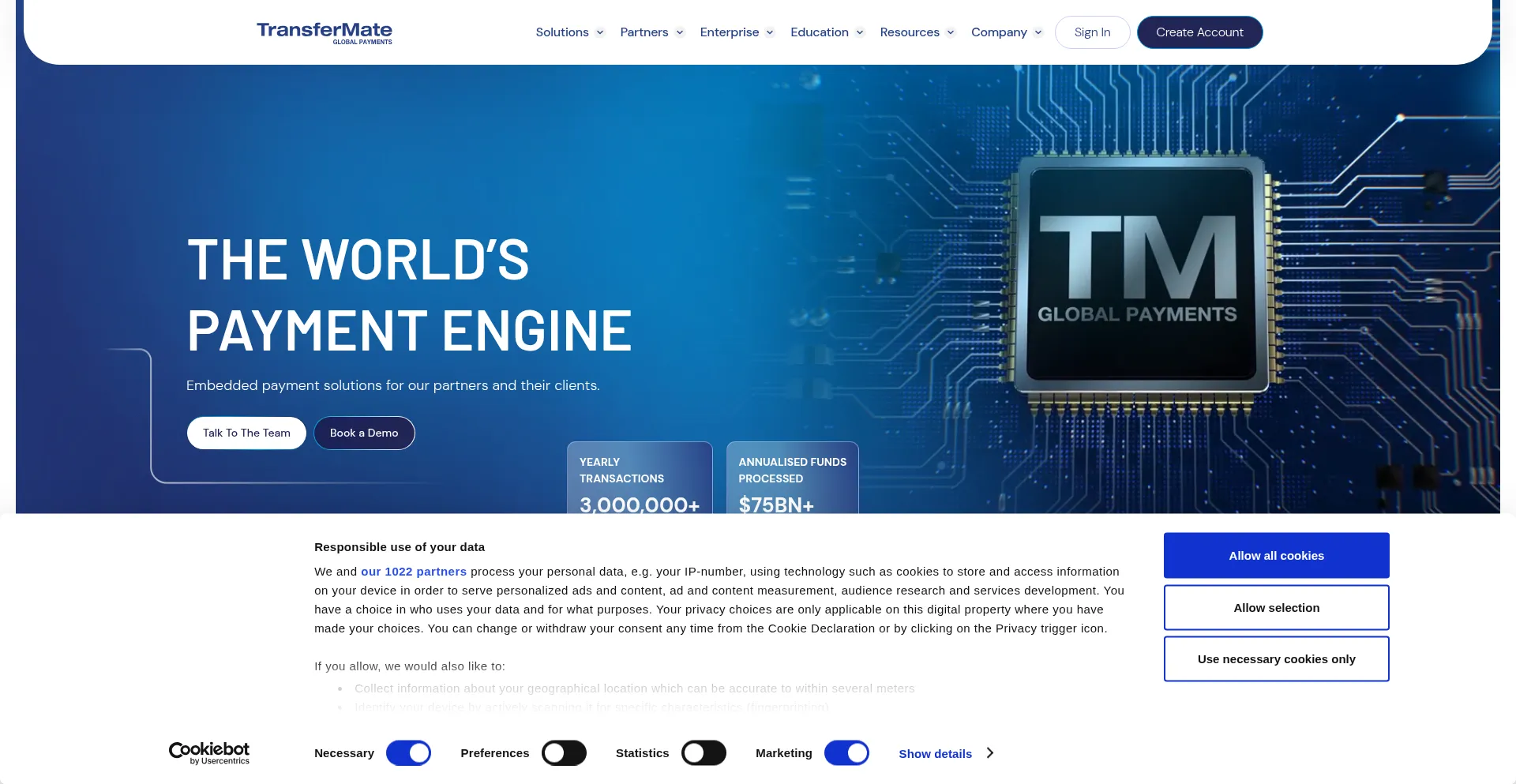The height and width of the screenshot is (784, 1516).
Task: Click the '3,000,000+' transactions figure
Action: 640,505
